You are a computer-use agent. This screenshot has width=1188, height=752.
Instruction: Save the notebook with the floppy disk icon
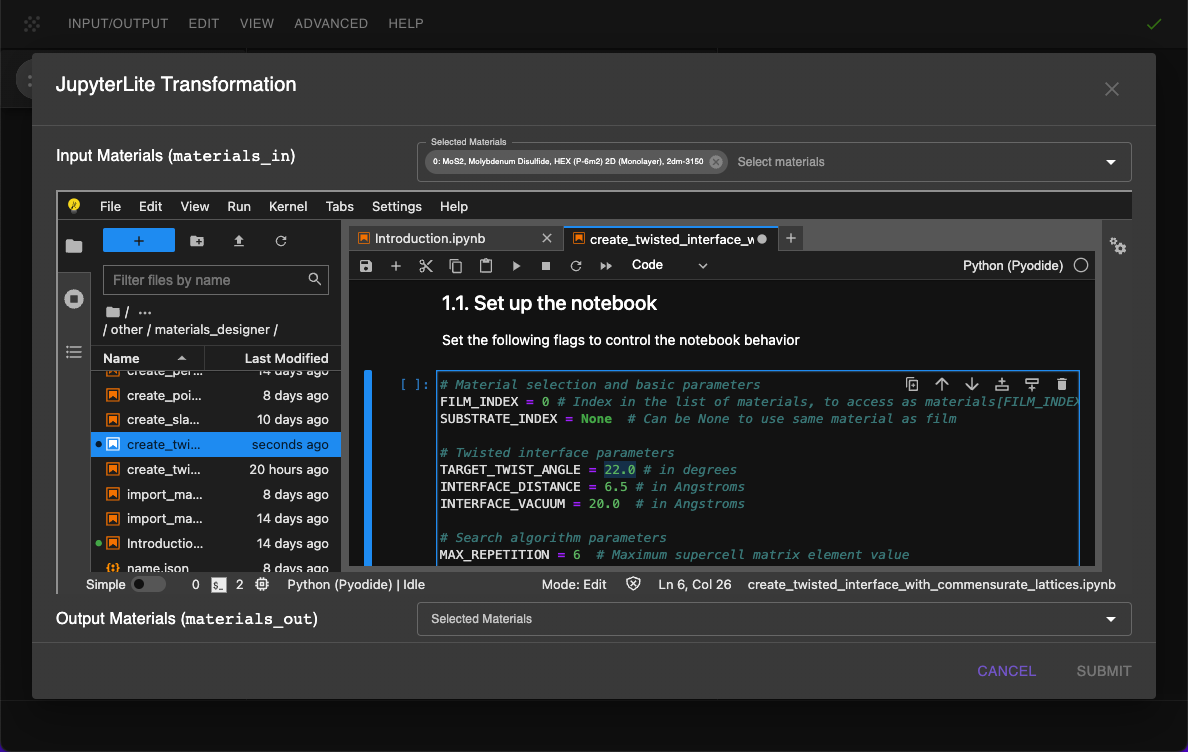[x=366, y=266]
